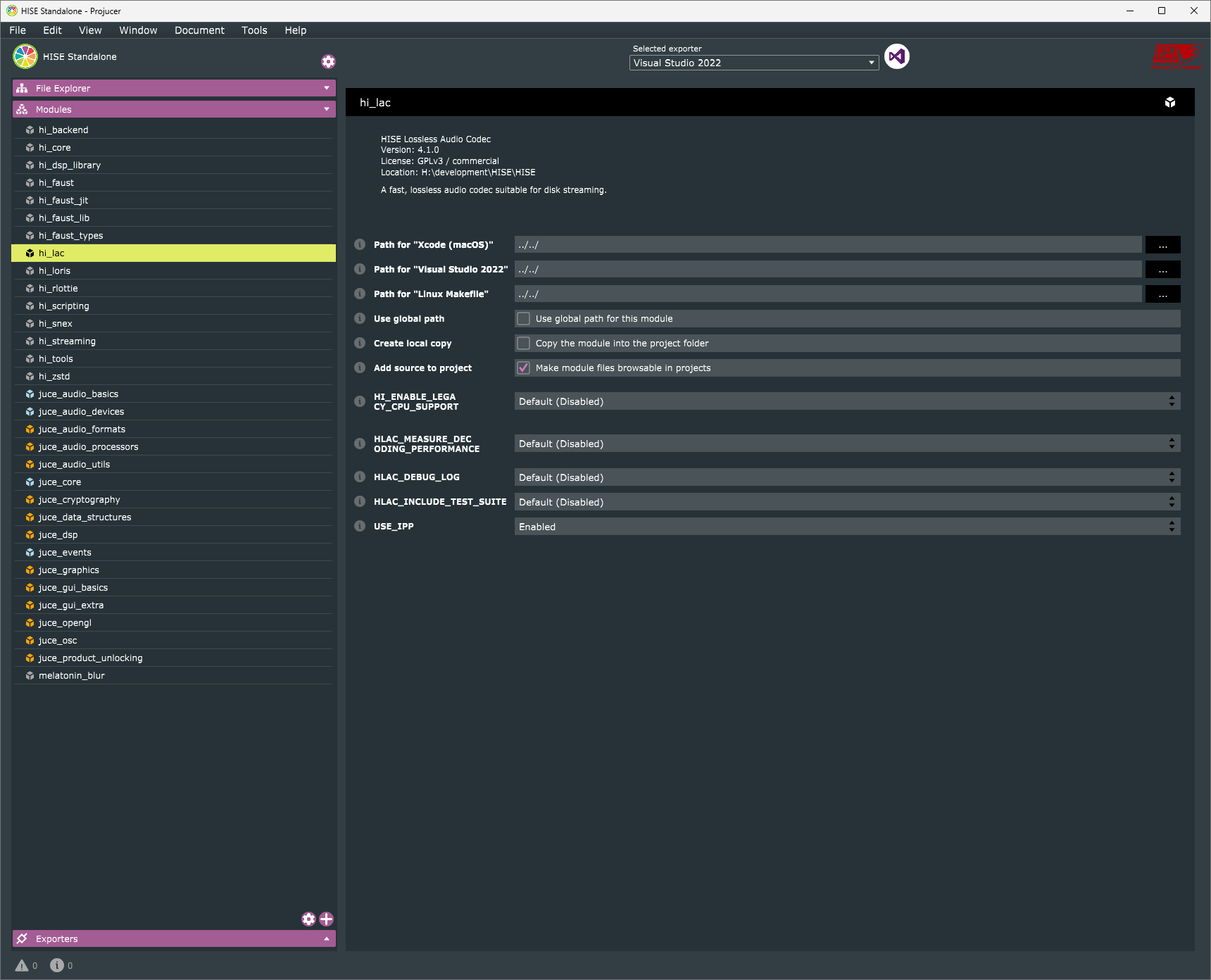Select hi_faust_jit module
1211x980 pixels.
[173, 201]
